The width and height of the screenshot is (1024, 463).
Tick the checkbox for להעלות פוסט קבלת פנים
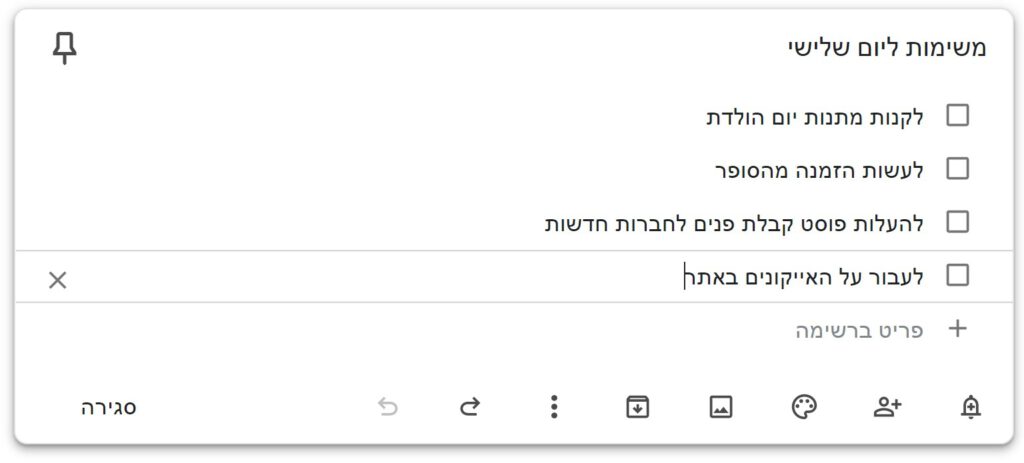coord(957,223)
